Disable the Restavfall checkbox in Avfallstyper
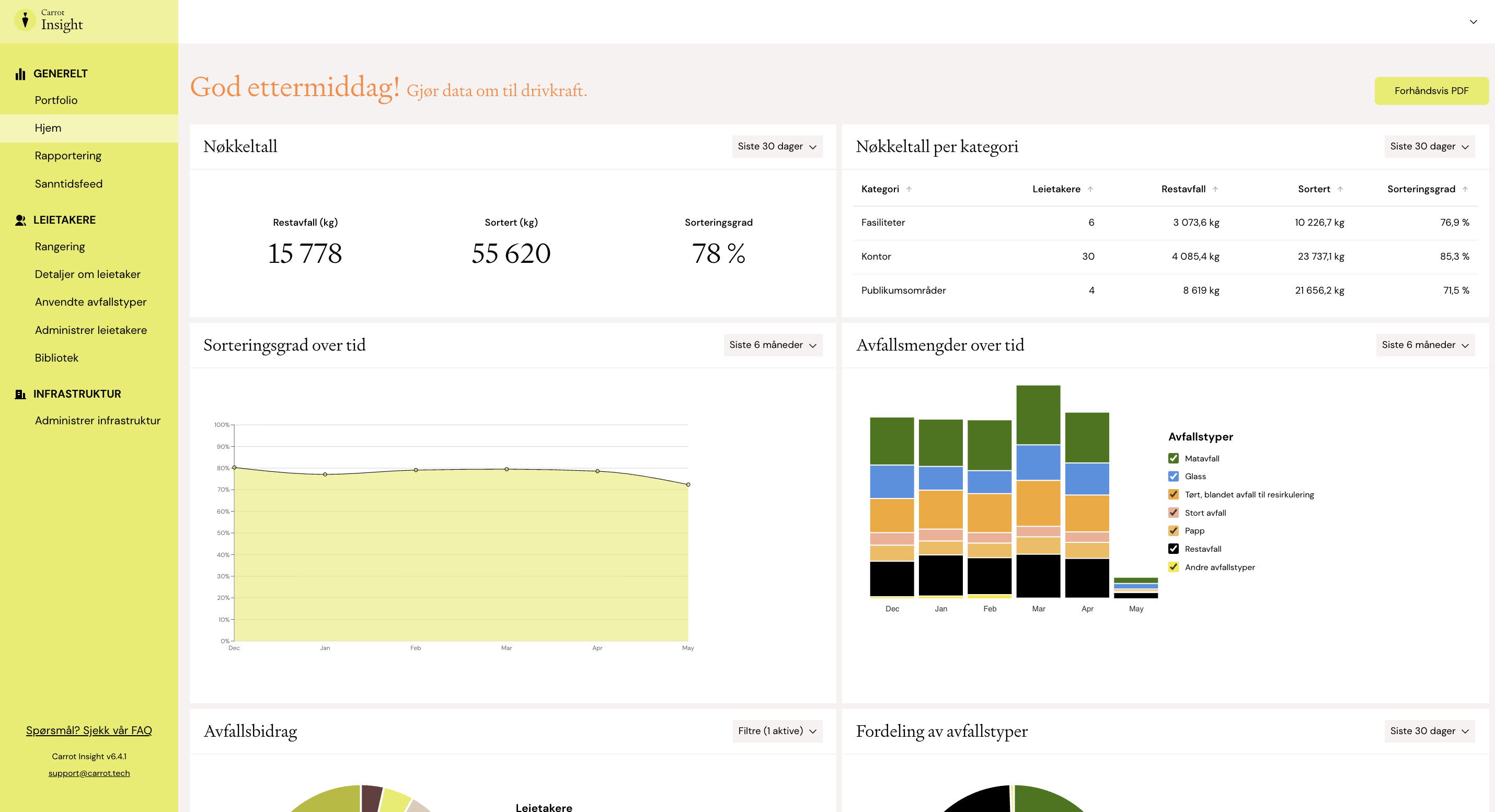 (1174, 549)
